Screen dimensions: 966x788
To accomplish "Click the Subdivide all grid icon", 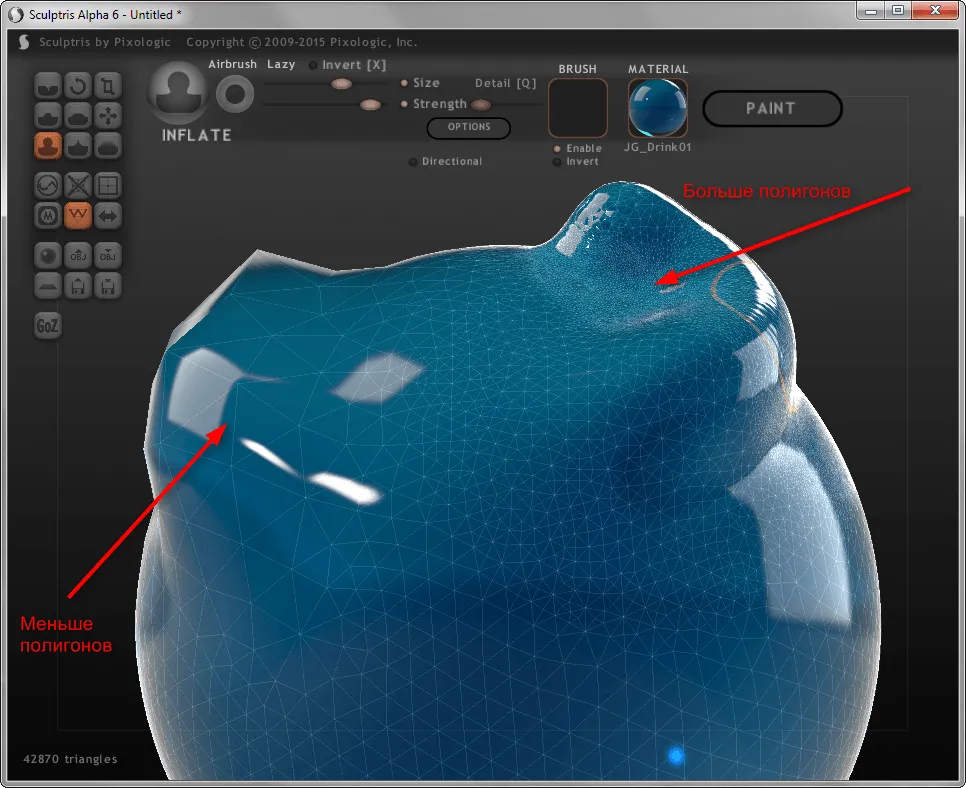I will tap(108, 185).
